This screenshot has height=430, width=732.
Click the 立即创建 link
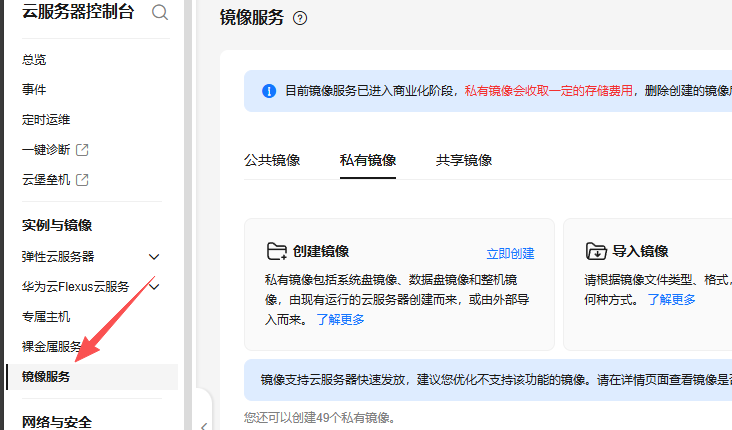[x=510, y=254]
